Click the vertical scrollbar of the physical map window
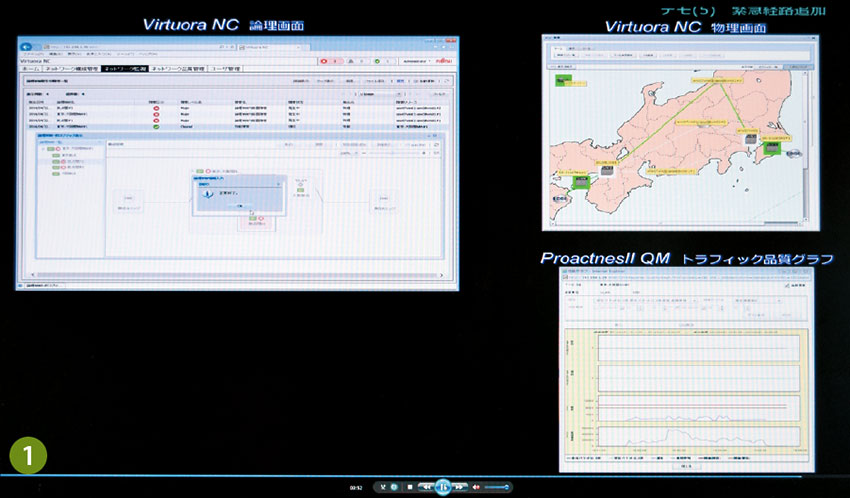850x498 pixels. 806,146
